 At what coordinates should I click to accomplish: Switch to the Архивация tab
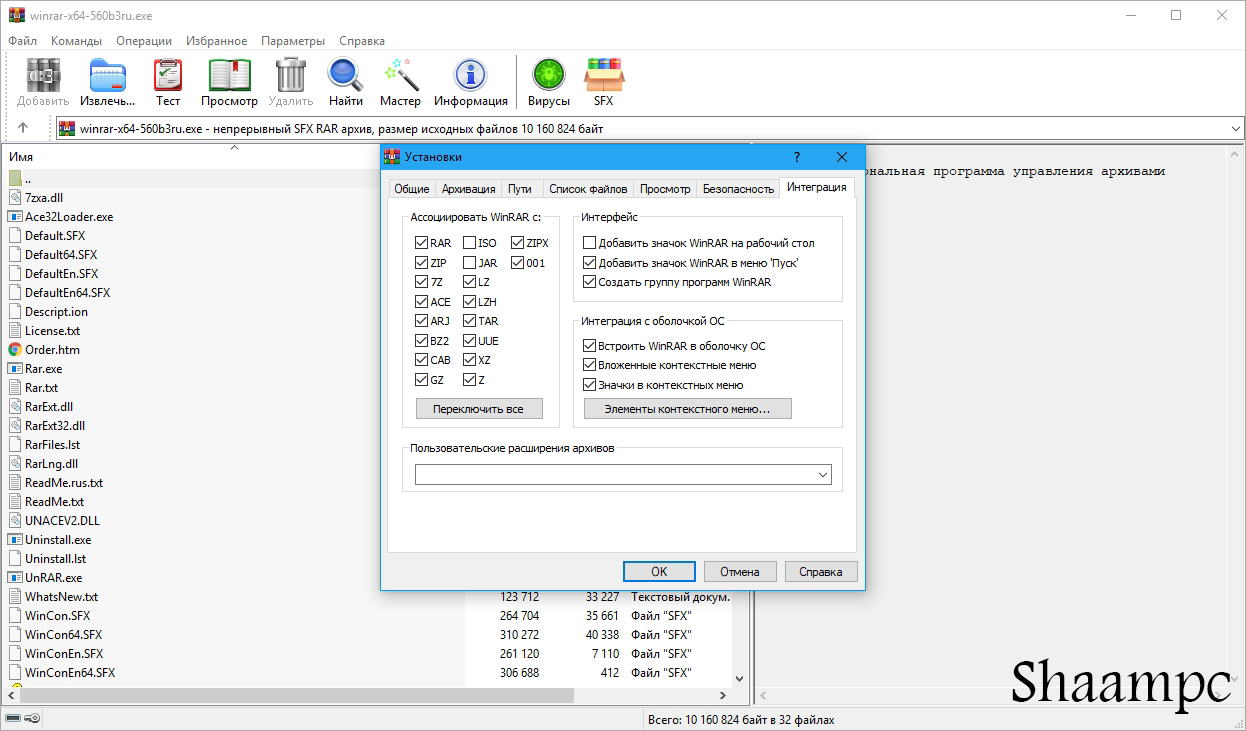tap(468, 187)
